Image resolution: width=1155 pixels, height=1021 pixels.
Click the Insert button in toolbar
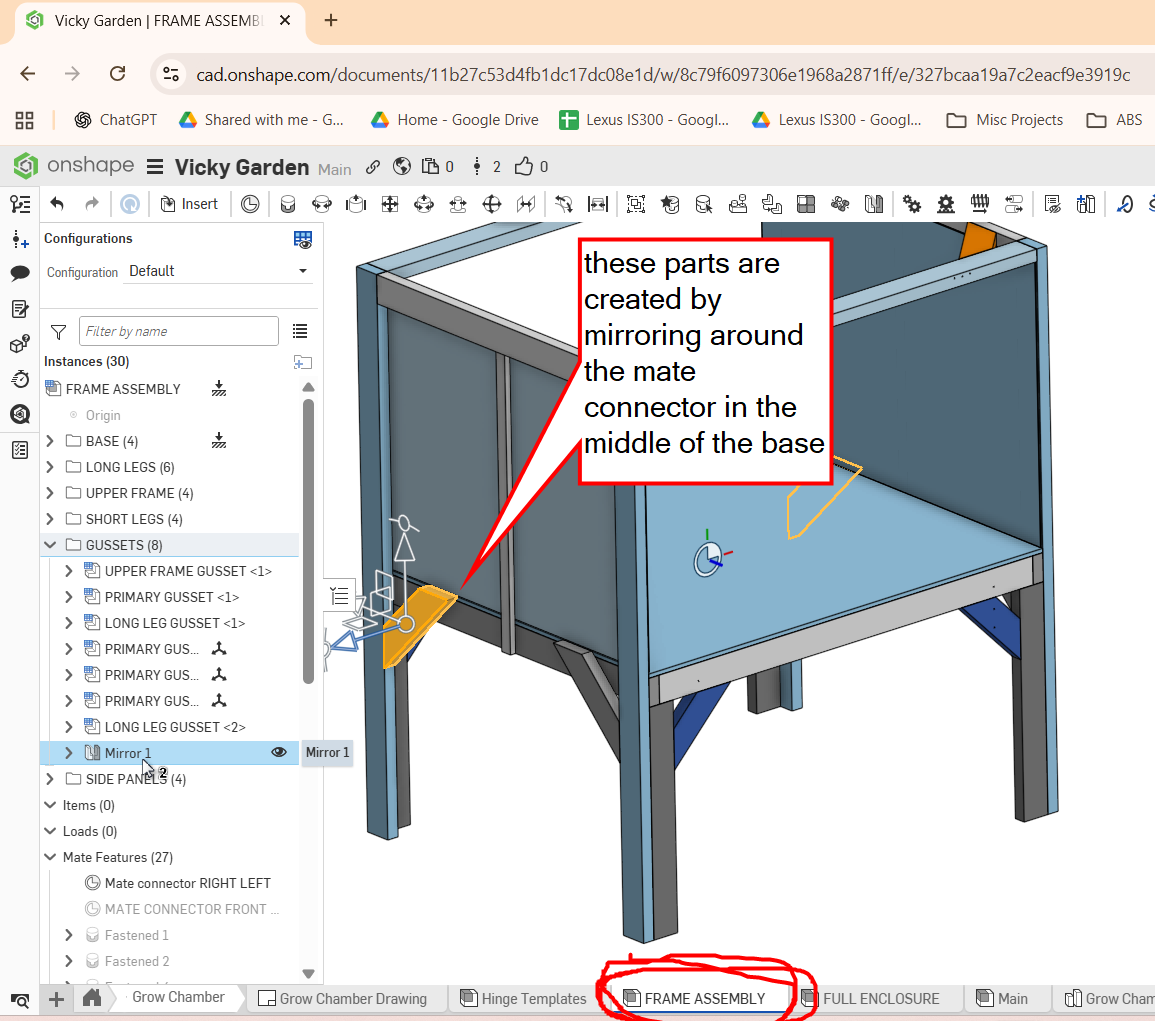click(189, 204)
